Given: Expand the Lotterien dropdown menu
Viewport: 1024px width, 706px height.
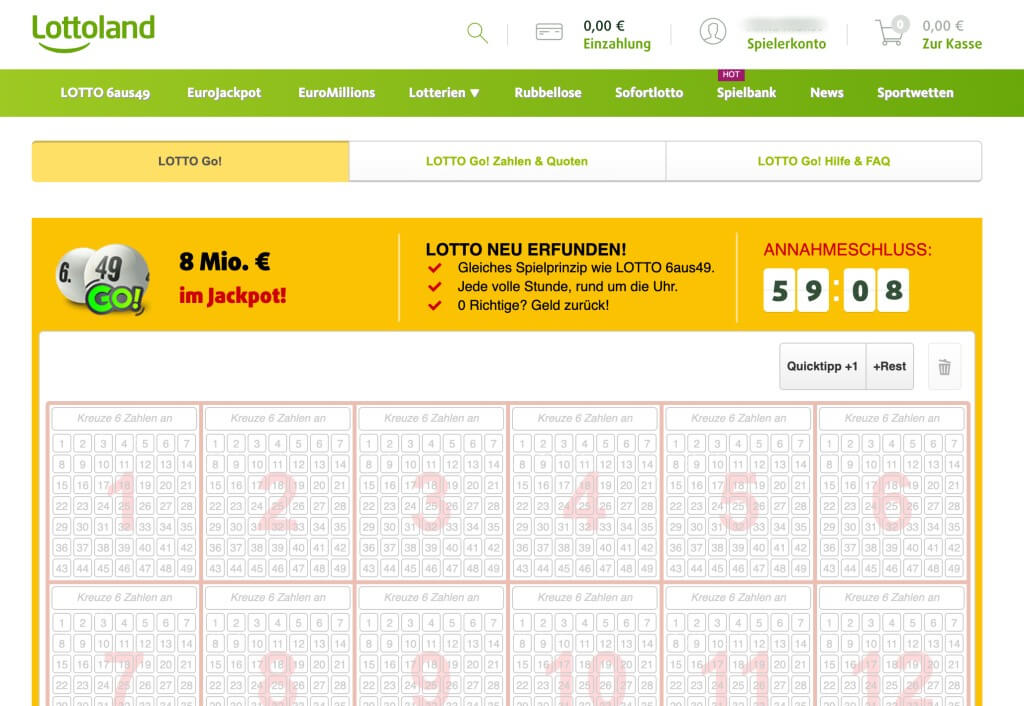Looking at the screenshot, I should [x=444, y=93].
